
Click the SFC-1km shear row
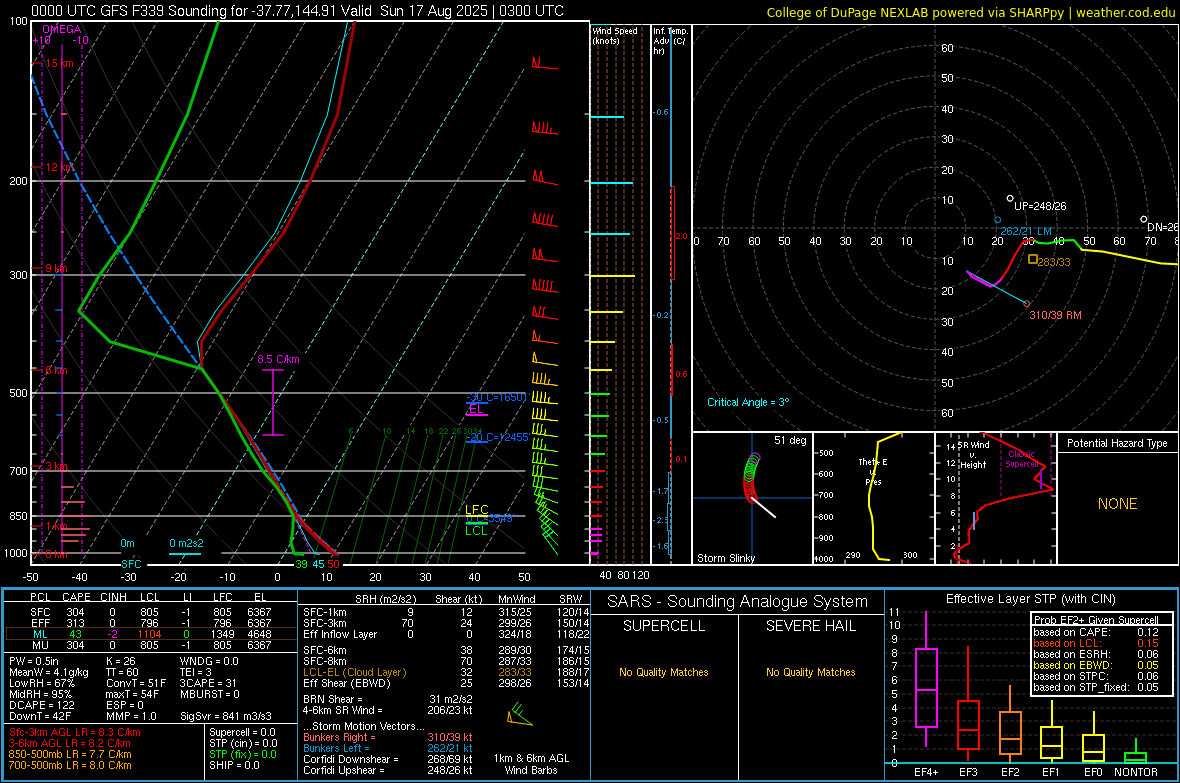[444, 612]
